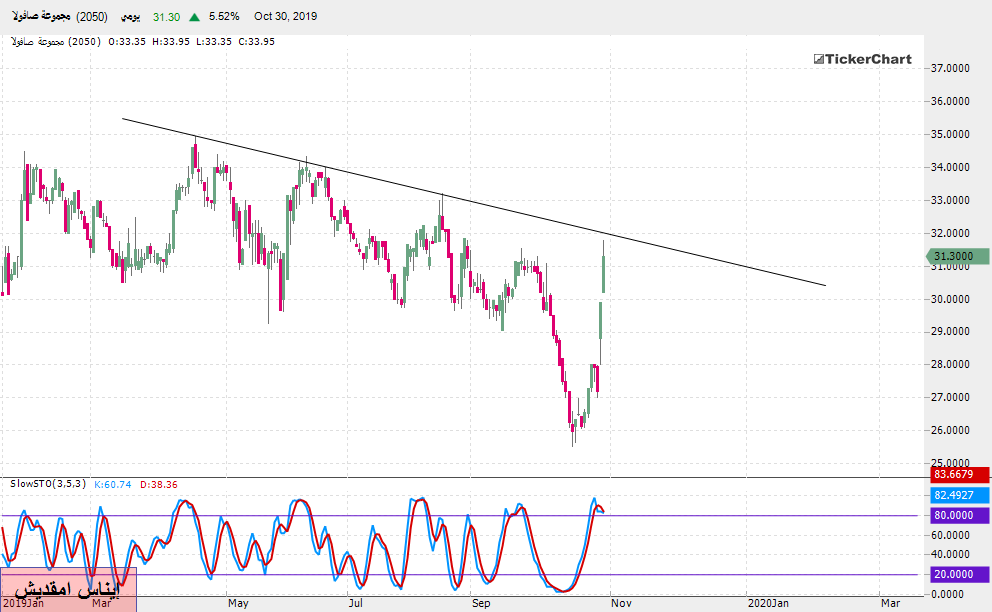Click the Nov label on the time axis

tap(621, 603)
